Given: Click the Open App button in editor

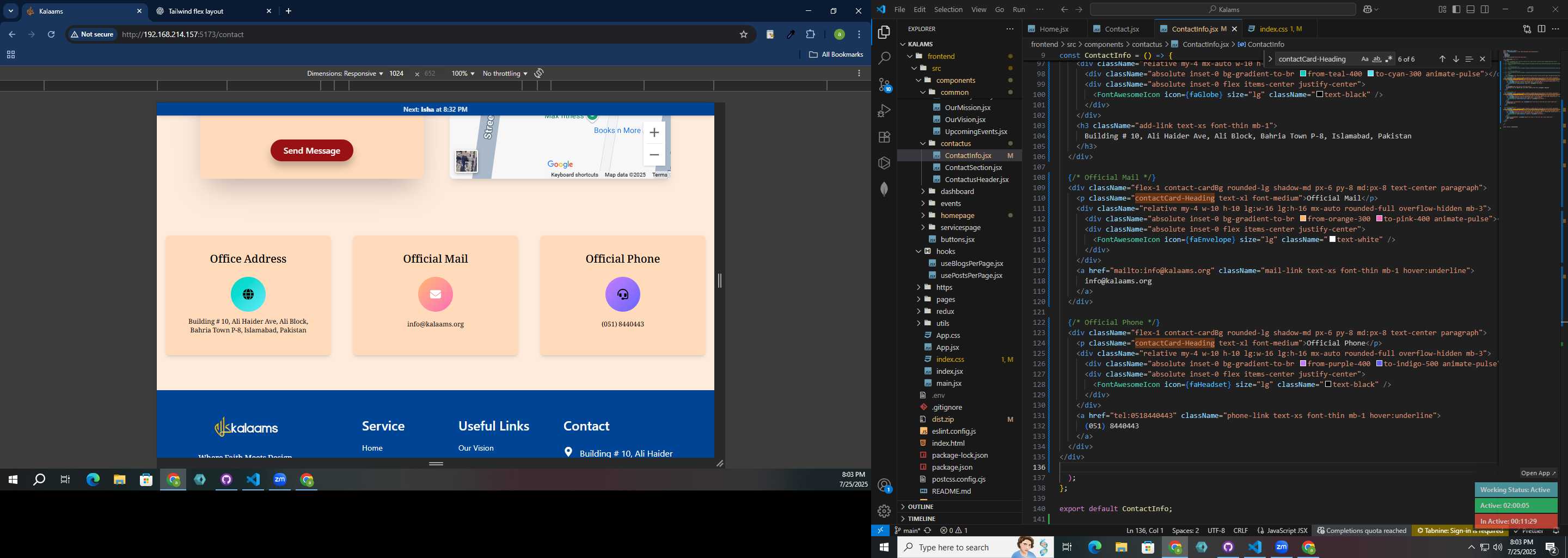Looking at the screenshot, I should tap(1538, 474).
